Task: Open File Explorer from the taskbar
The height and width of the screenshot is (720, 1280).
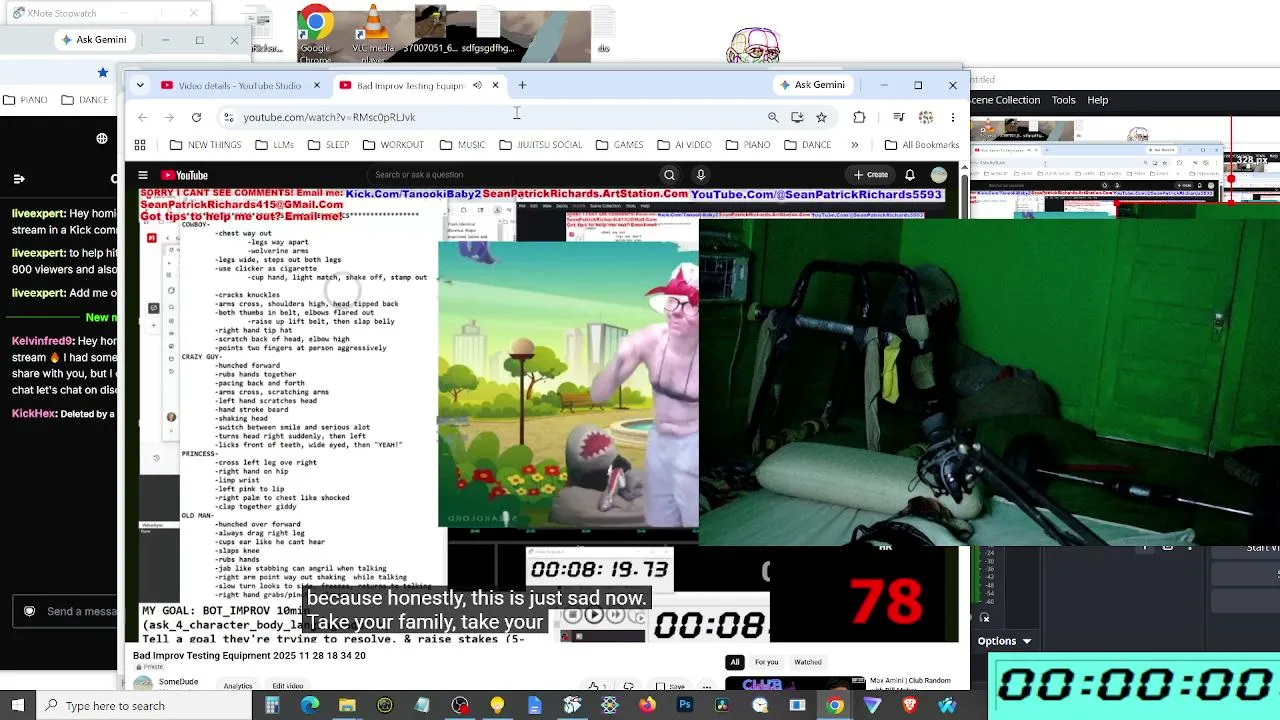Action: [x=347, y=706]
